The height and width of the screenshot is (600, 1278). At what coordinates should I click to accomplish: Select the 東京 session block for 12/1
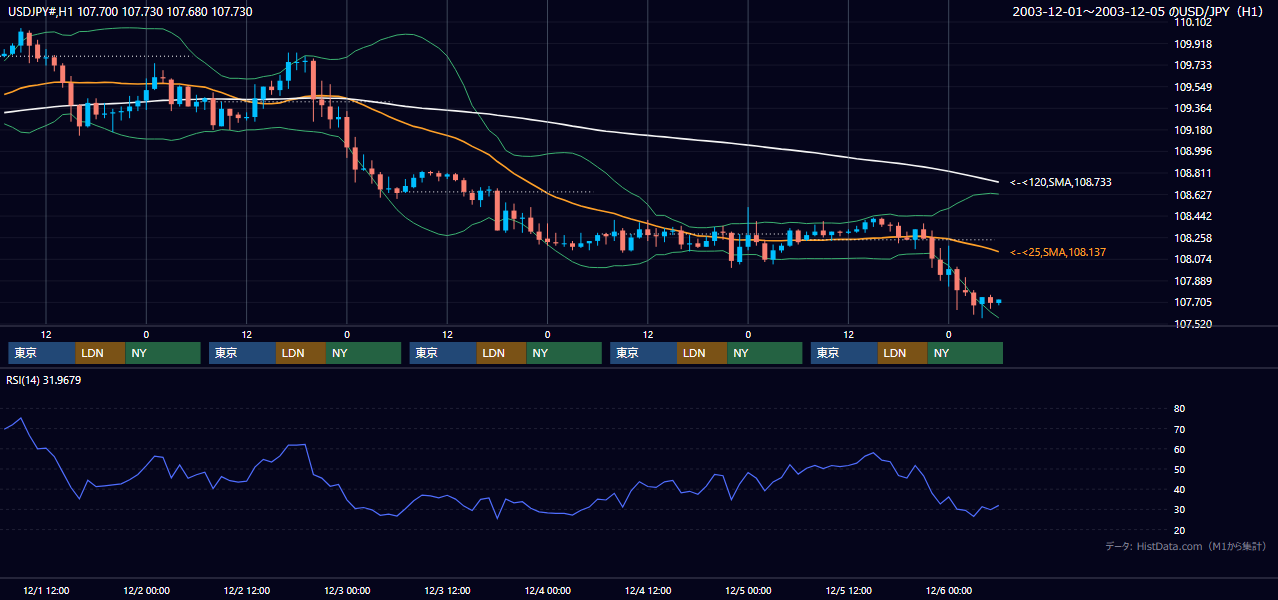tap(41, 353)
